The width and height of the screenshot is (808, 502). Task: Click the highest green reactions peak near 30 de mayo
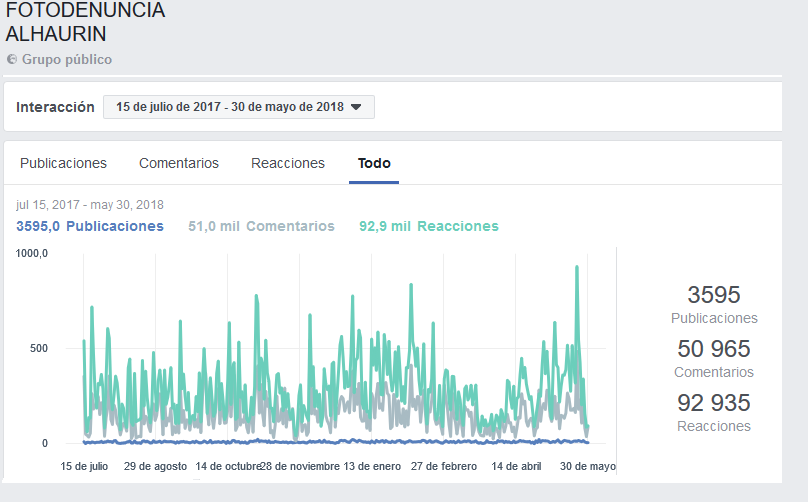[577, 267]
